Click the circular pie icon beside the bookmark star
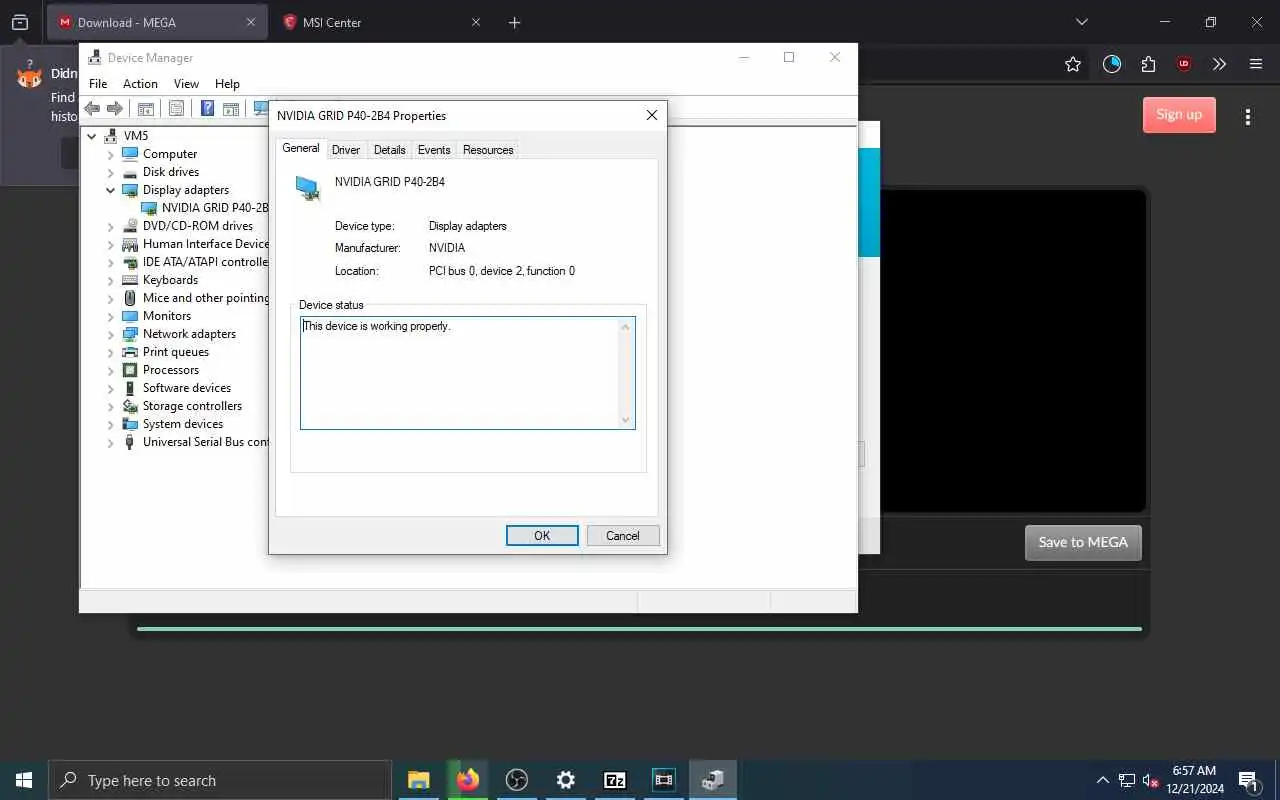The width and height of the screenshot is (1280, 800). click(x=1112, y=64)
